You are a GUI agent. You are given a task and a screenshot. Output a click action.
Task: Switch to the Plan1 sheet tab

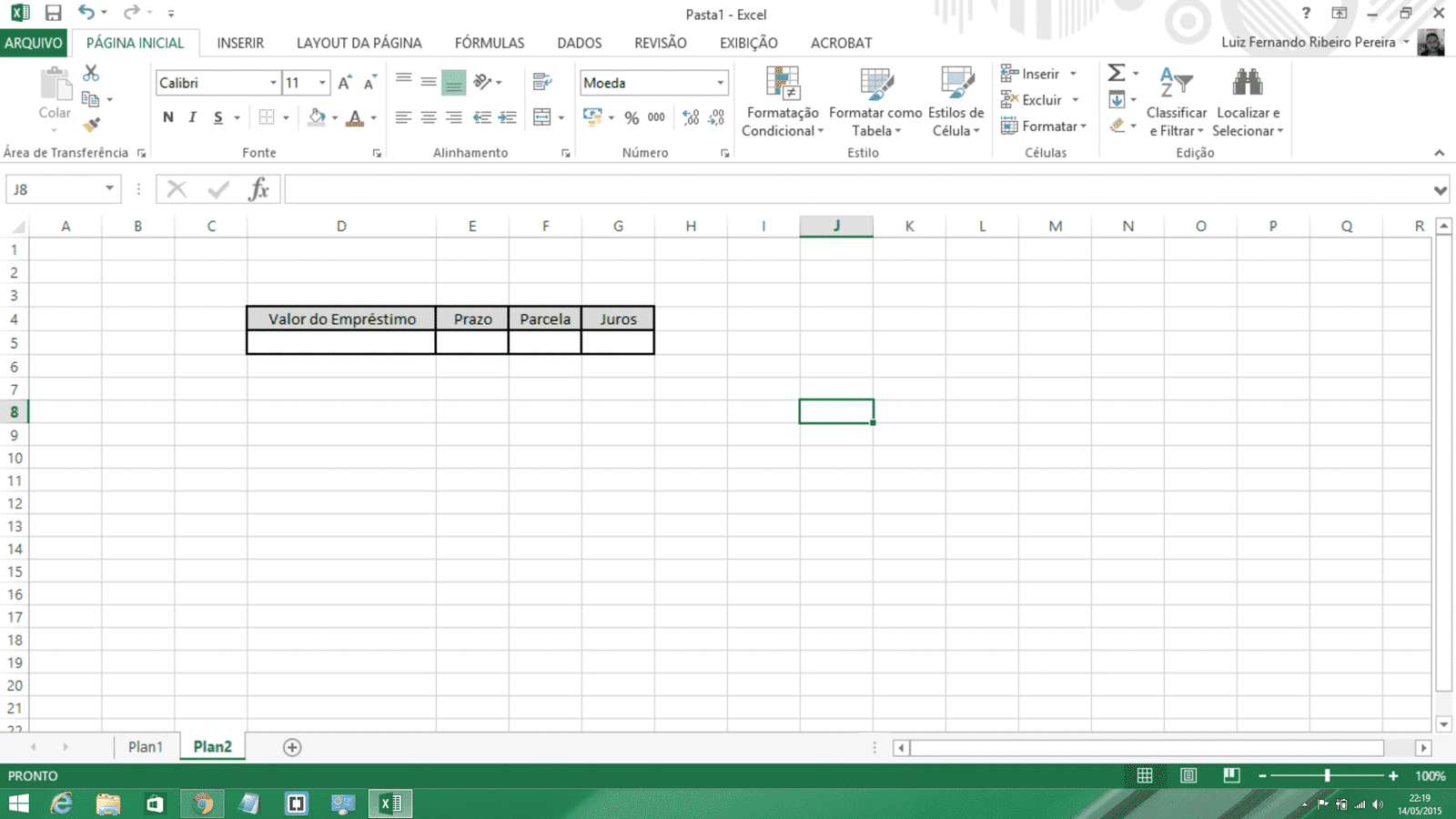tap(145, 746)
